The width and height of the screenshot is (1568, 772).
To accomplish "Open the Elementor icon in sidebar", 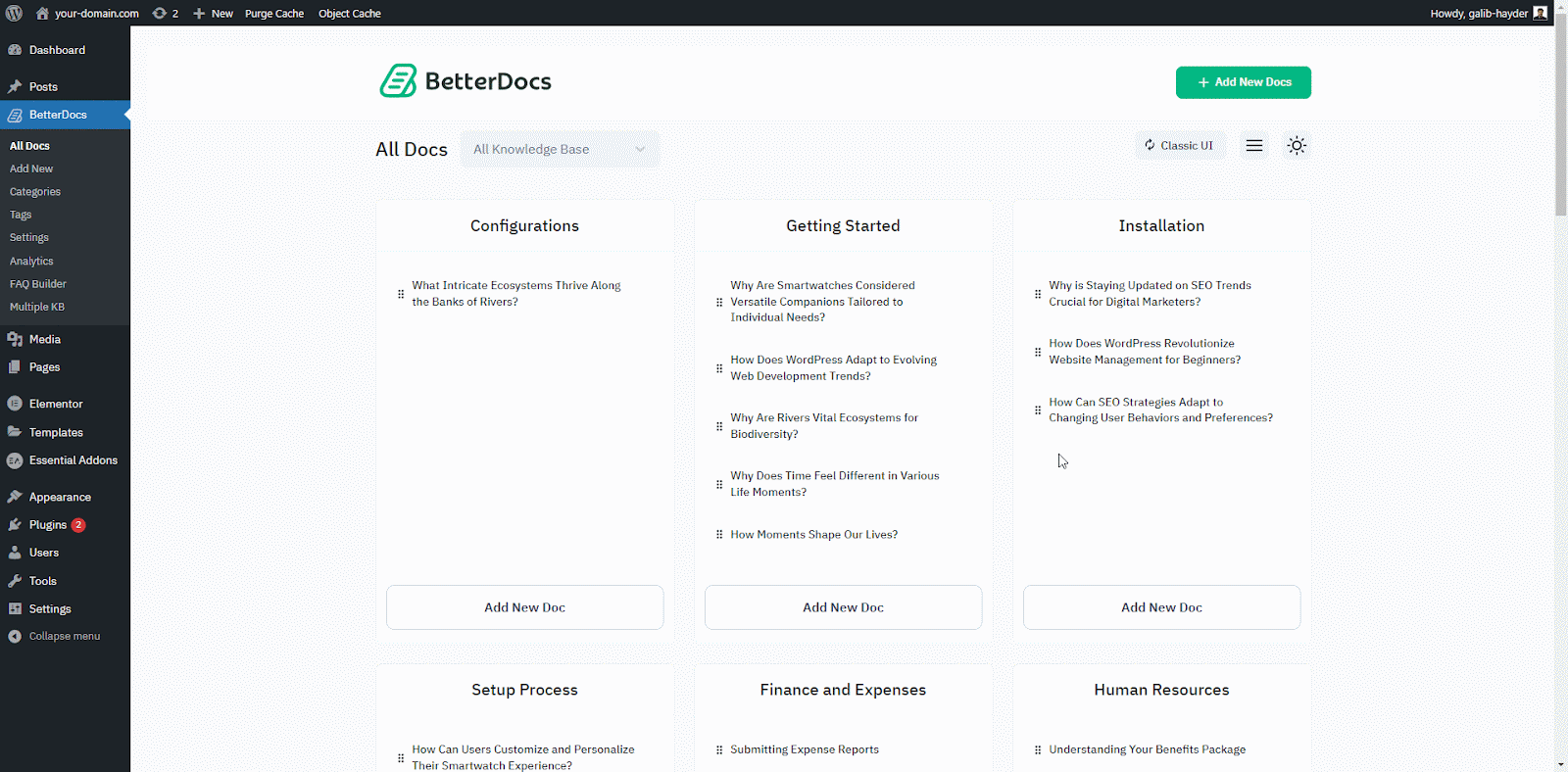I will 15,404.
